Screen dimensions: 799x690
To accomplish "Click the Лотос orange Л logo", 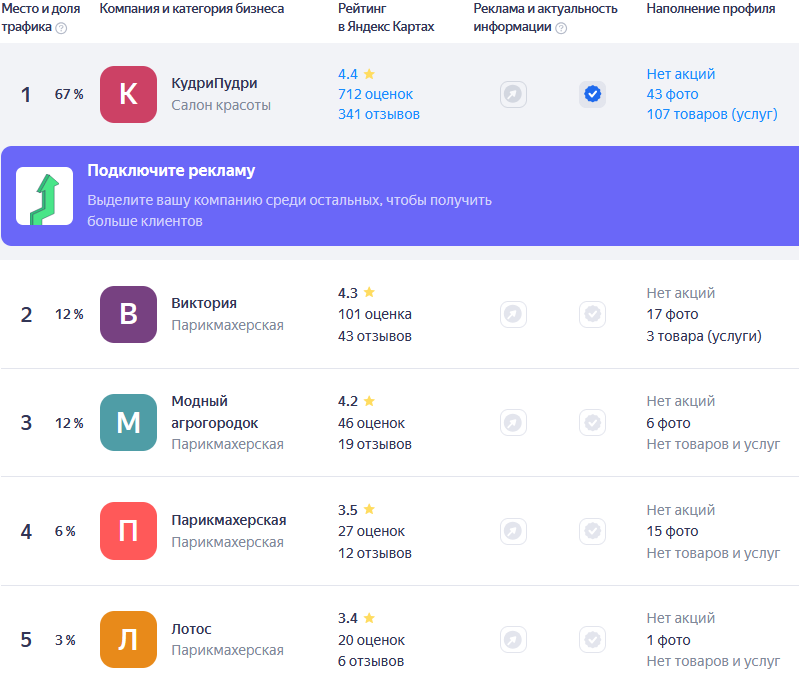I will [x=128, y=639].
